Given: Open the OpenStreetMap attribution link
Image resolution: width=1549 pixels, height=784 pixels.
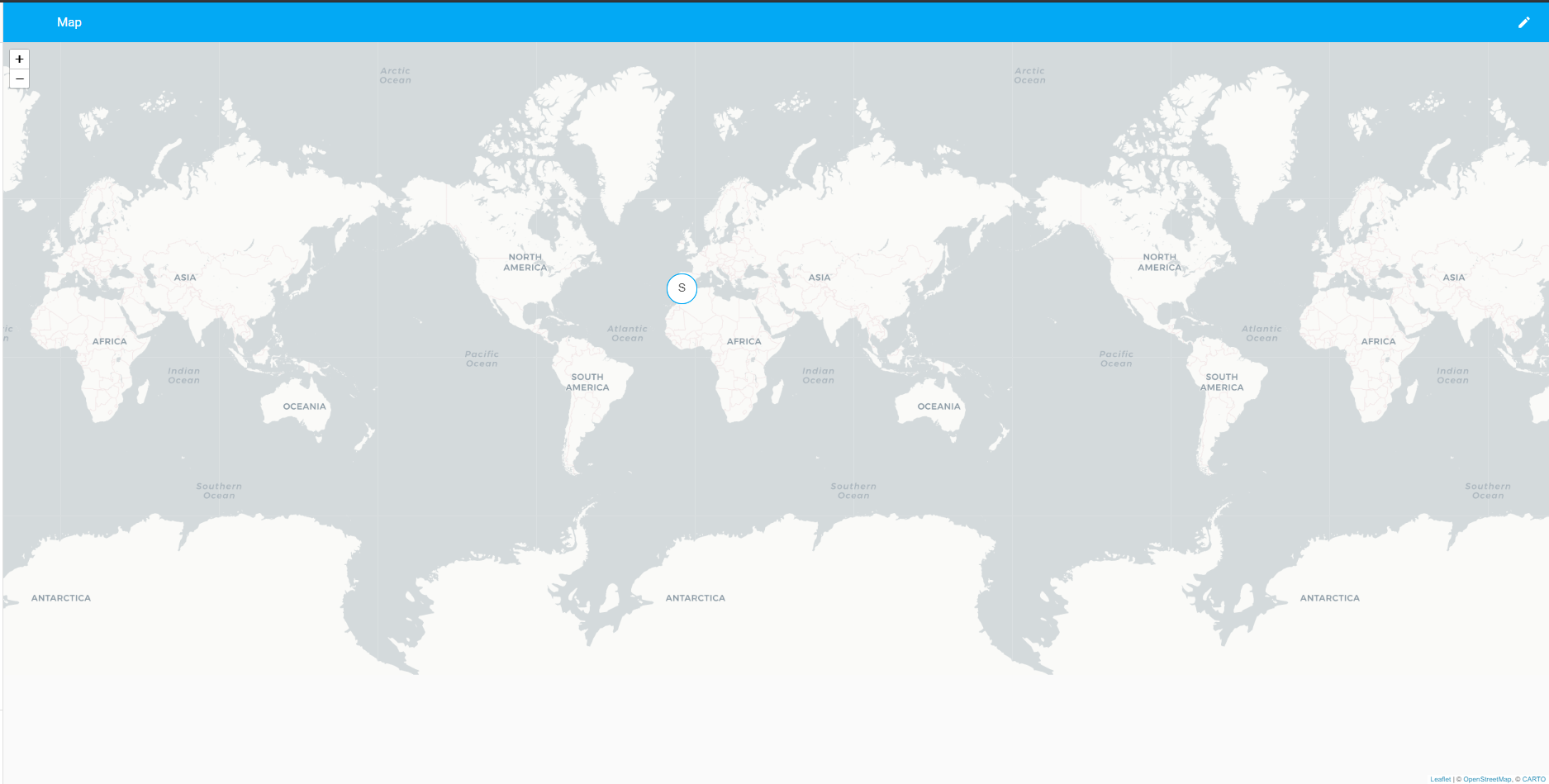Looking at the screenshot, I should tap(1487, 779).
